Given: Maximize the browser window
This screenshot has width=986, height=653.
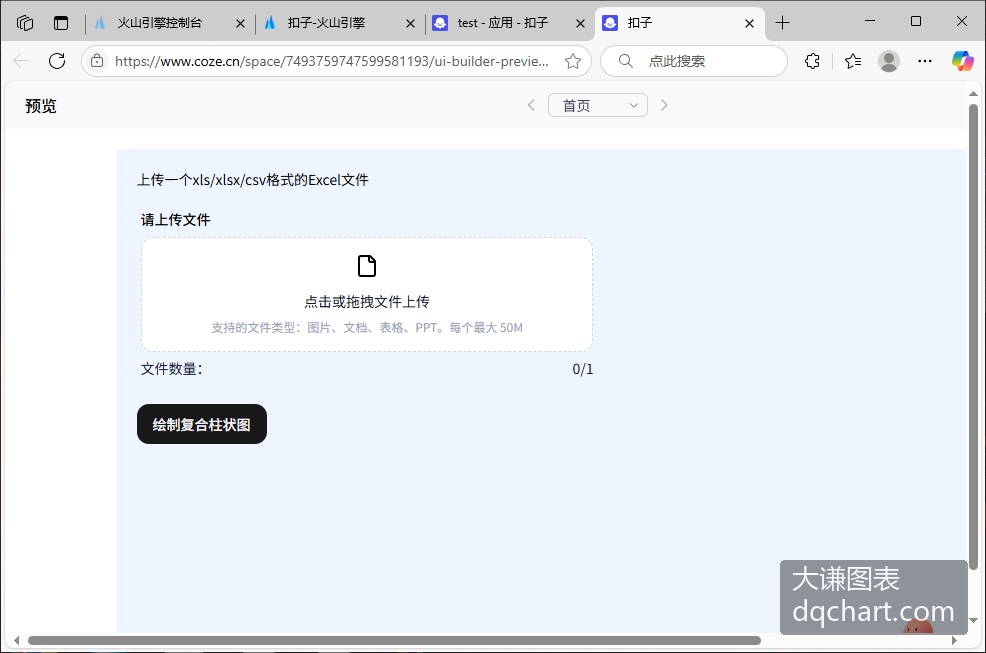Looking at the screenshot, I should 916,21.
